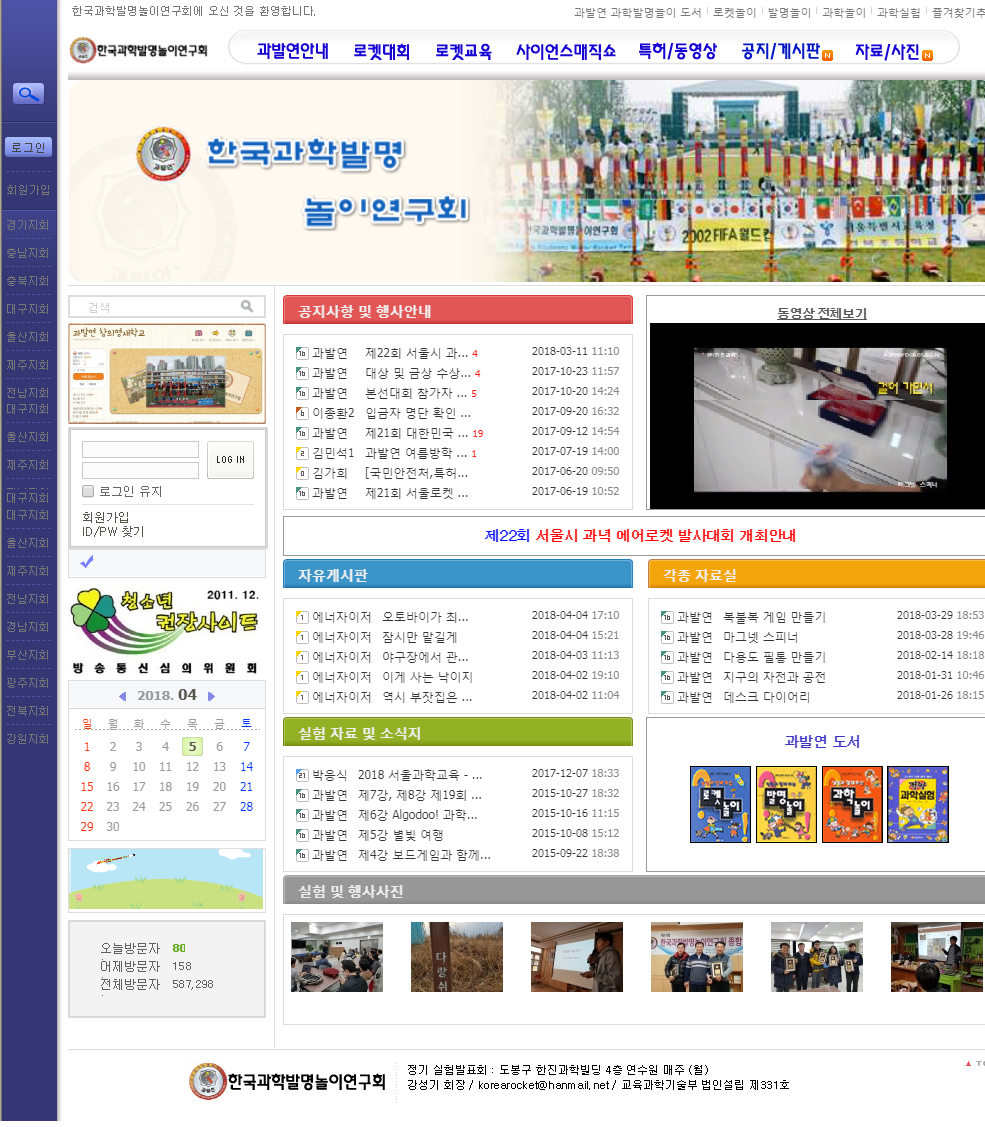Enable the 로그인 유지 checkbox
This screenshot has width=985, height=1127.
pos(88,491)
